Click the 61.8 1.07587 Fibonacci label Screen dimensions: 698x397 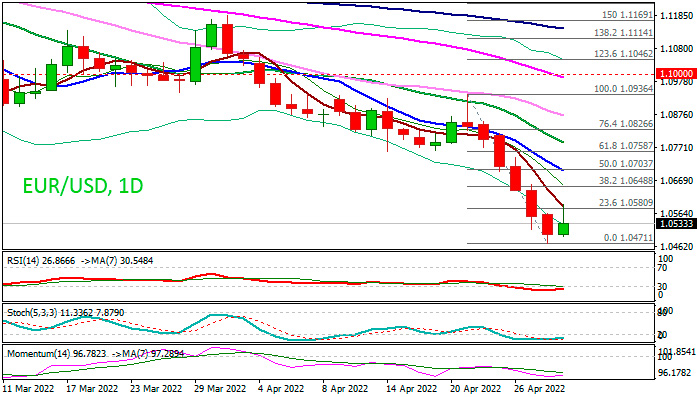[625, 146]
